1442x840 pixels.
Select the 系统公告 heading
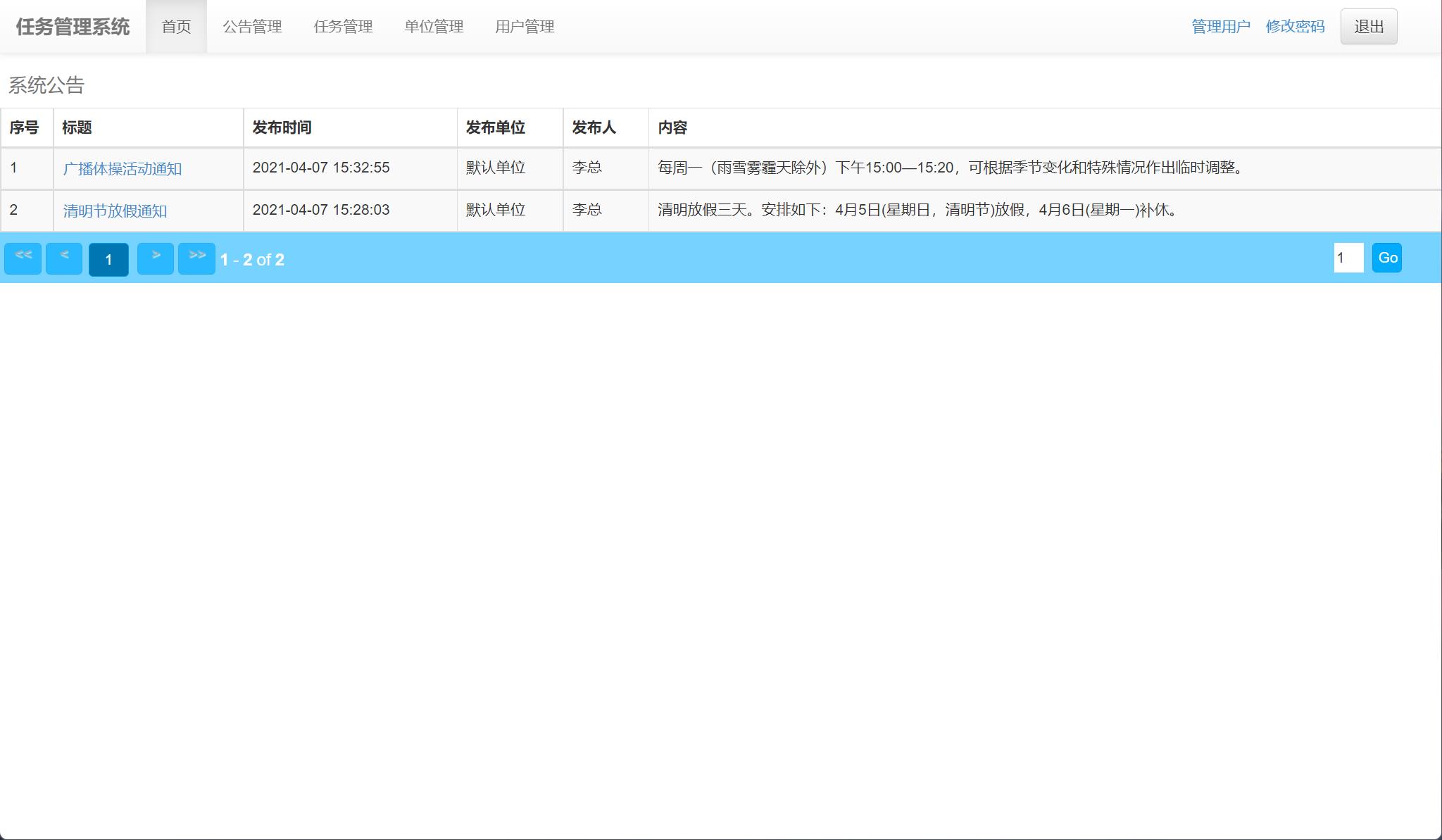pyautogui.click(x=45, y=85)
